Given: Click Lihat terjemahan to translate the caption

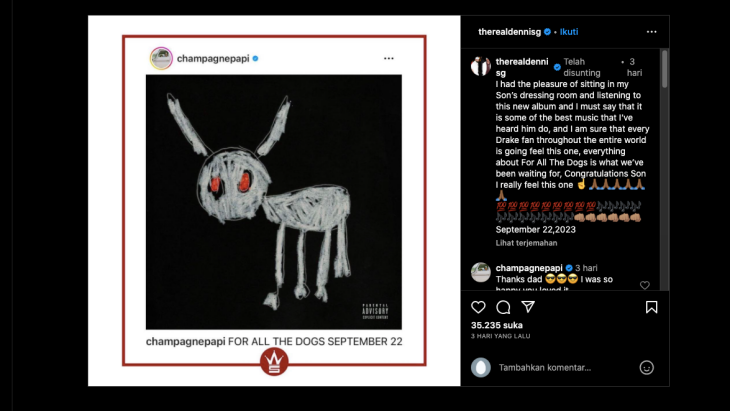Looking at the screenshot, I should point(526,243).
